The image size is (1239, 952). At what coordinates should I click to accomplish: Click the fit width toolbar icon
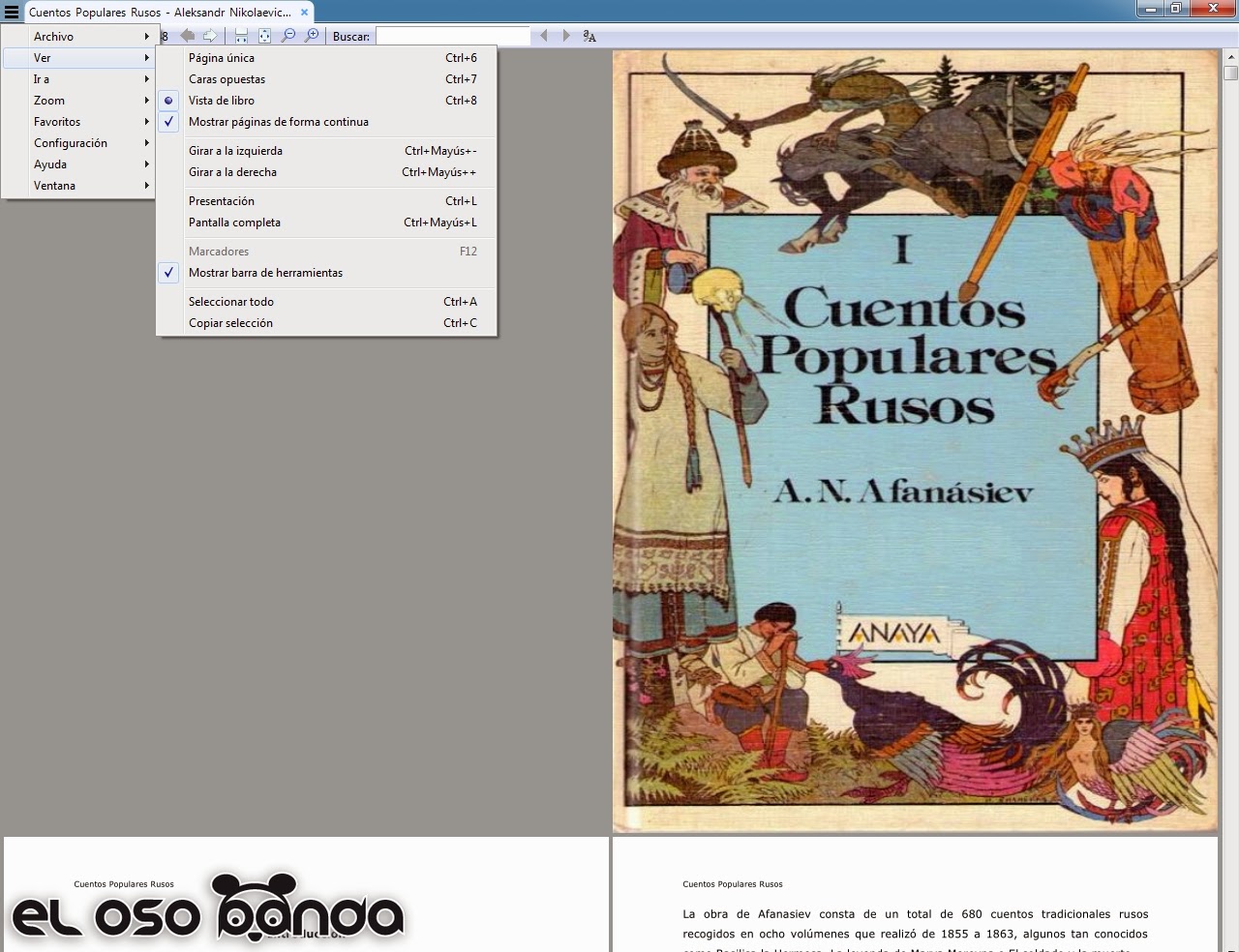241,36
